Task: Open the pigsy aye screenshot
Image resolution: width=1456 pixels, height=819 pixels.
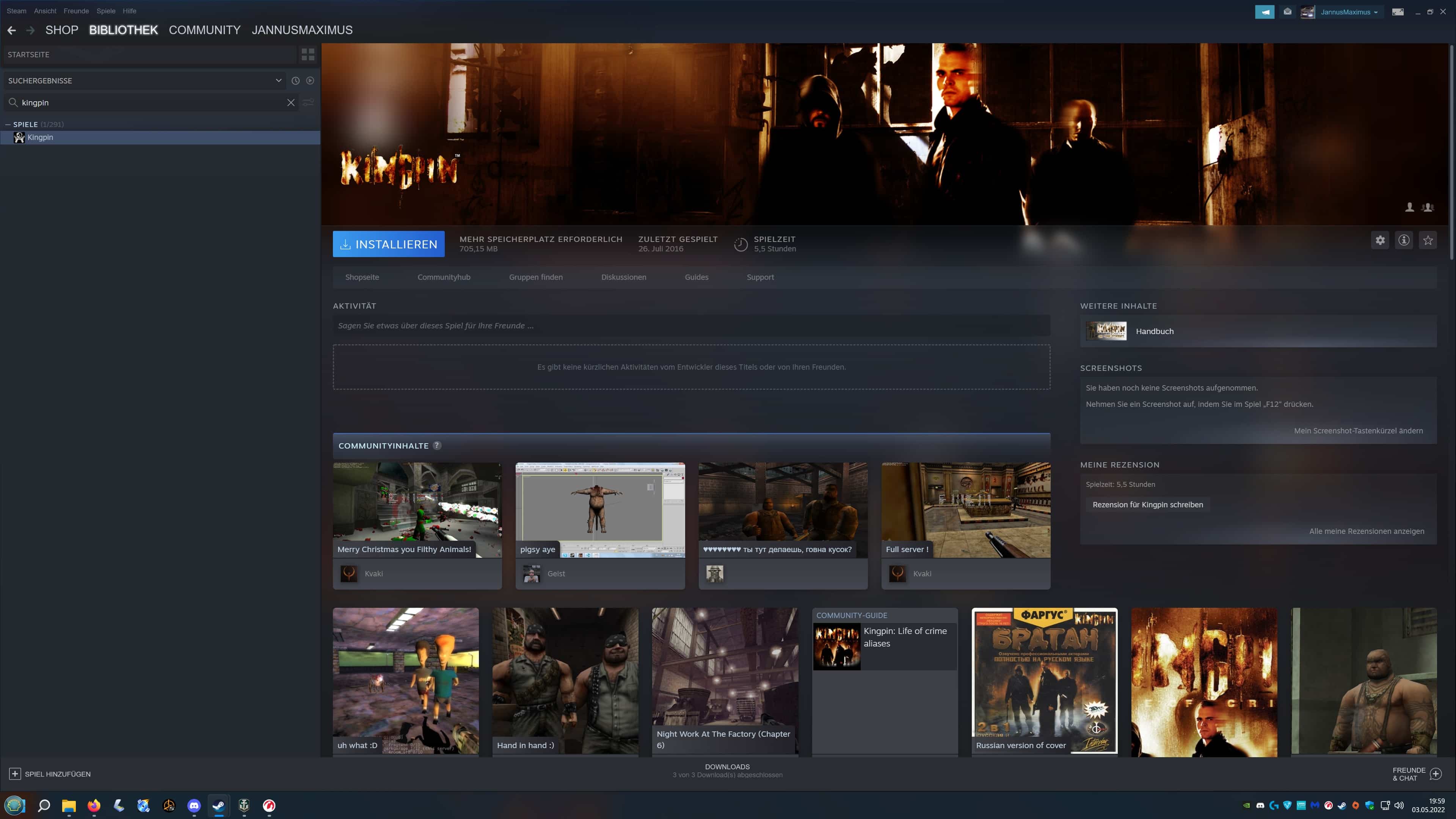Action: [x=600, y=510]
